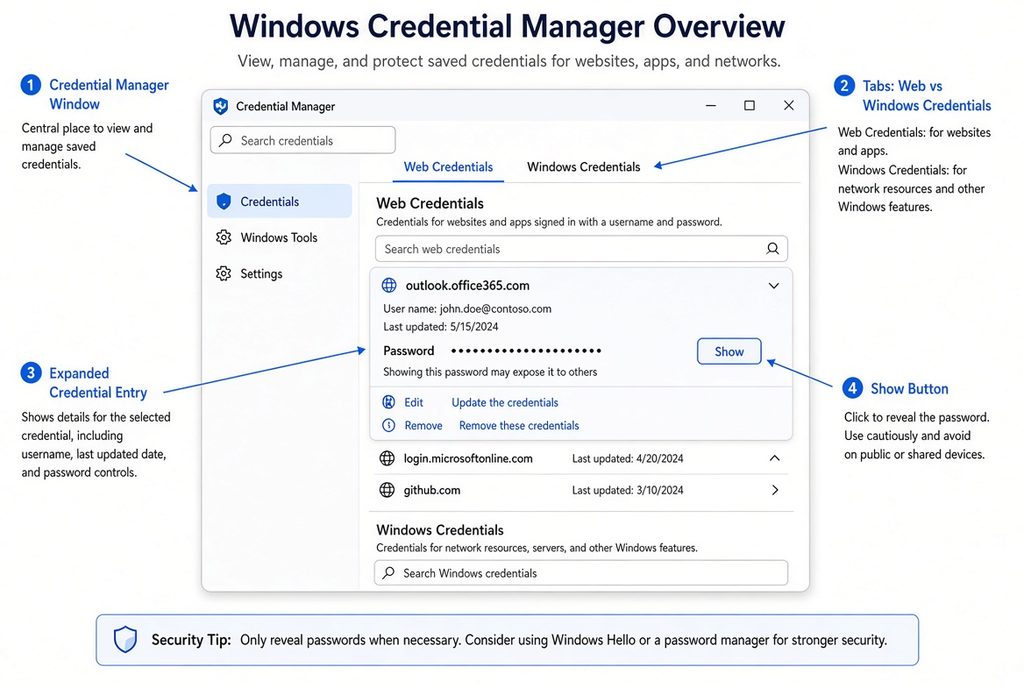Click the magnifier in Search Windows credentials
The image size is (1024, 687).
pyautogui.click(x=389, y=573)
